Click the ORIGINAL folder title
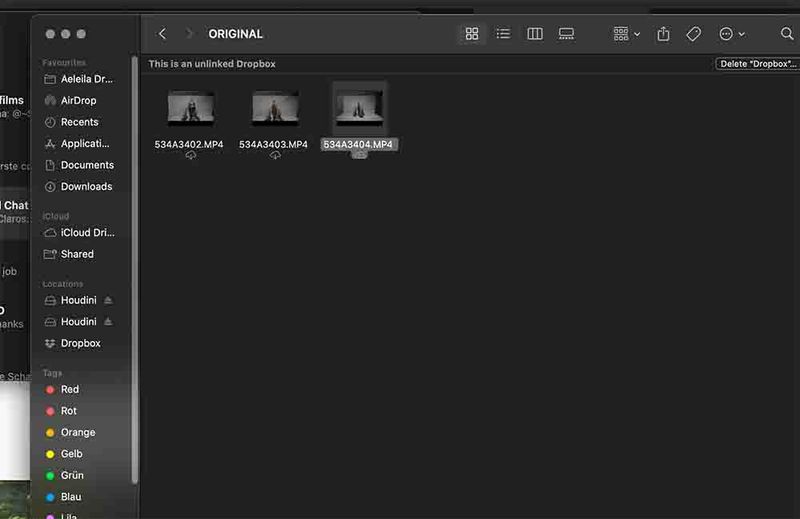800x519 pixels. click(235, 34)
